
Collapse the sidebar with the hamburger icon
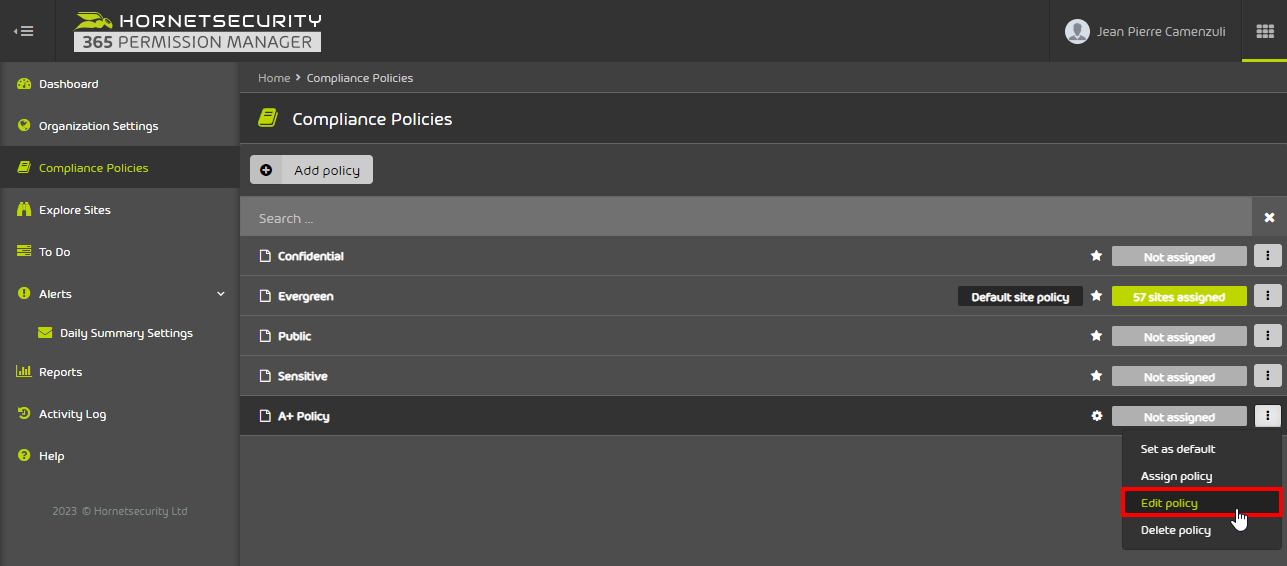click(23, 31)
